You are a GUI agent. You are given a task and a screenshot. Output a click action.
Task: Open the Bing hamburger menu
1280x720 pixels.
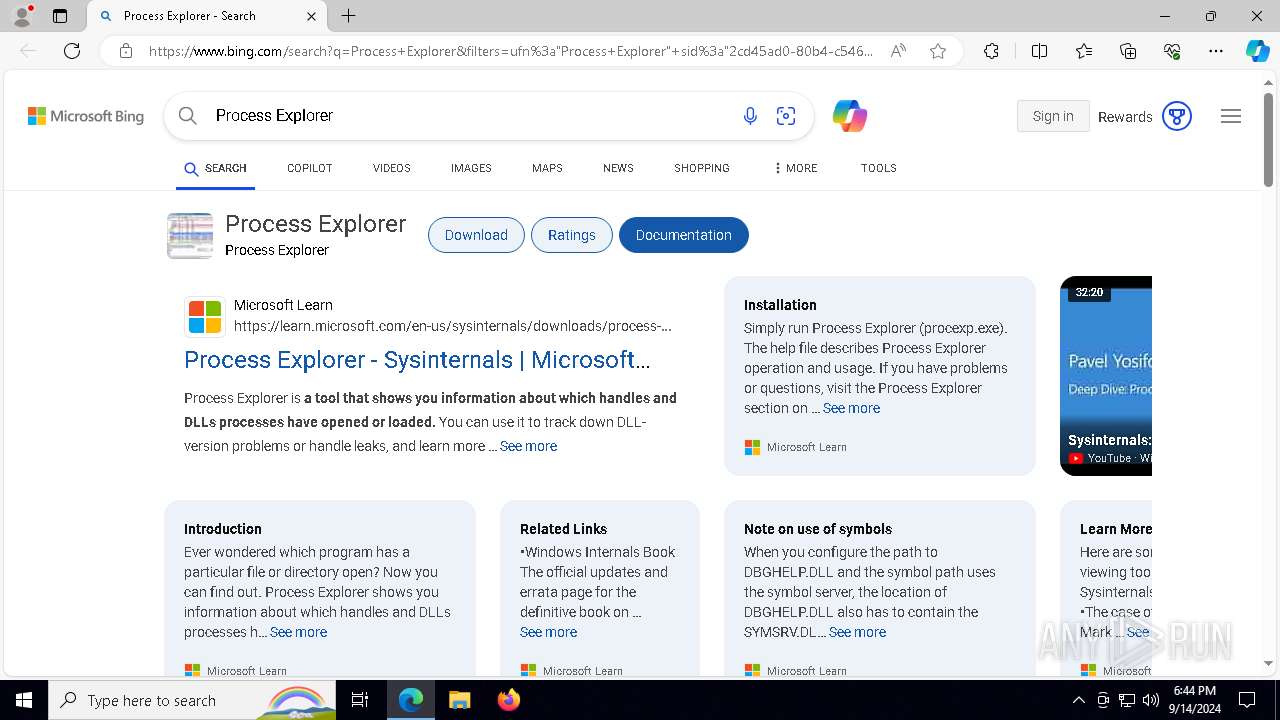(1231, 116)
